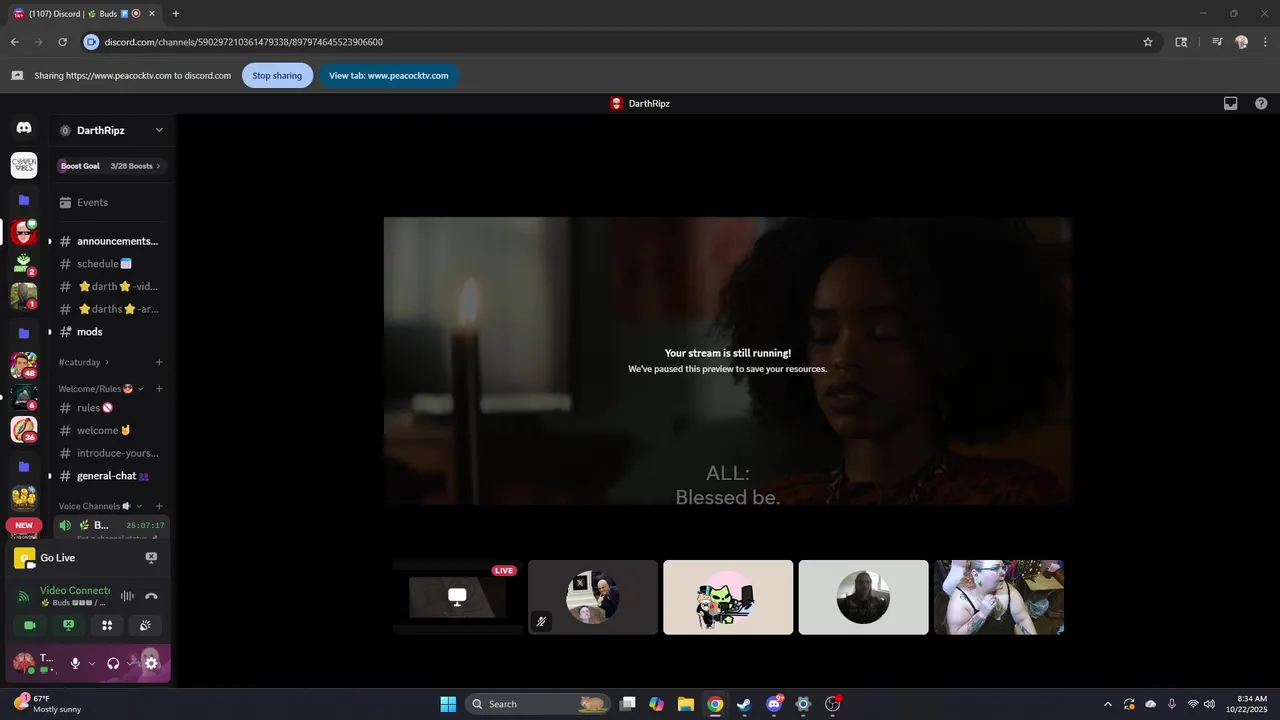Click the Stop sharing button
The width and height of the screenshot is (1280, 720).
point(277,75)
